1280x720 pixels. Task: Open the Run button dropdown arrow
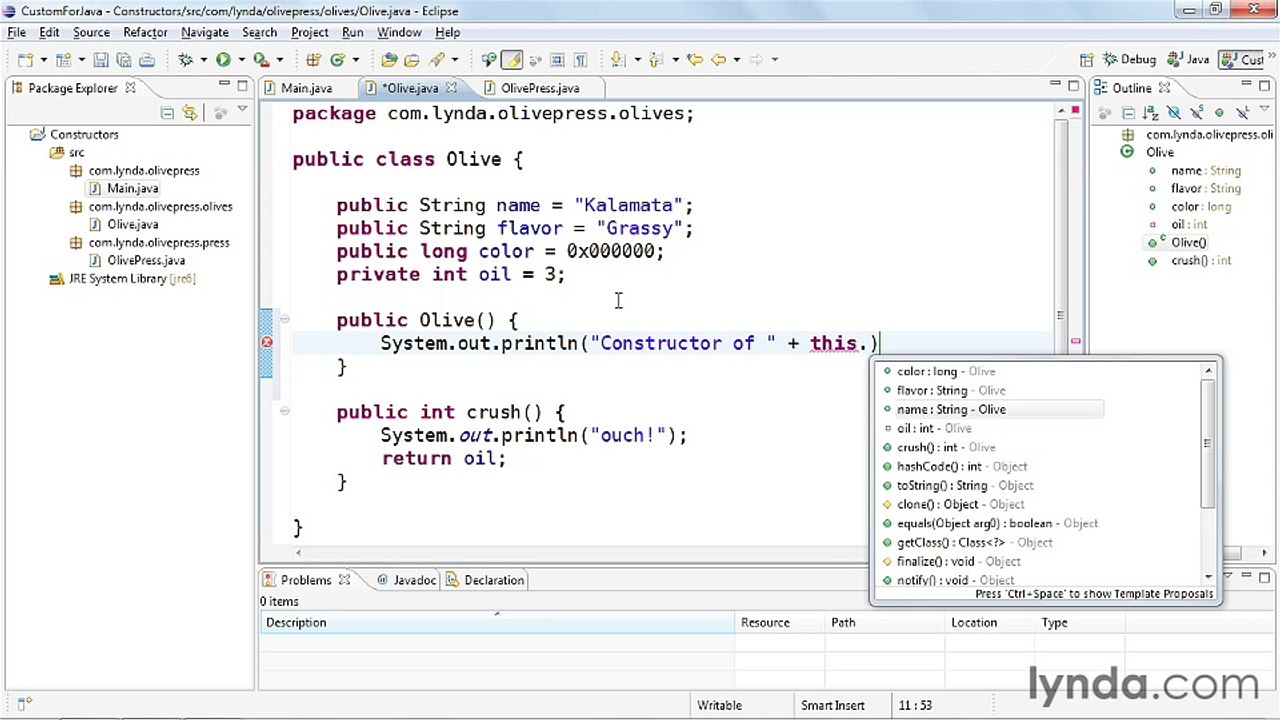241,60
